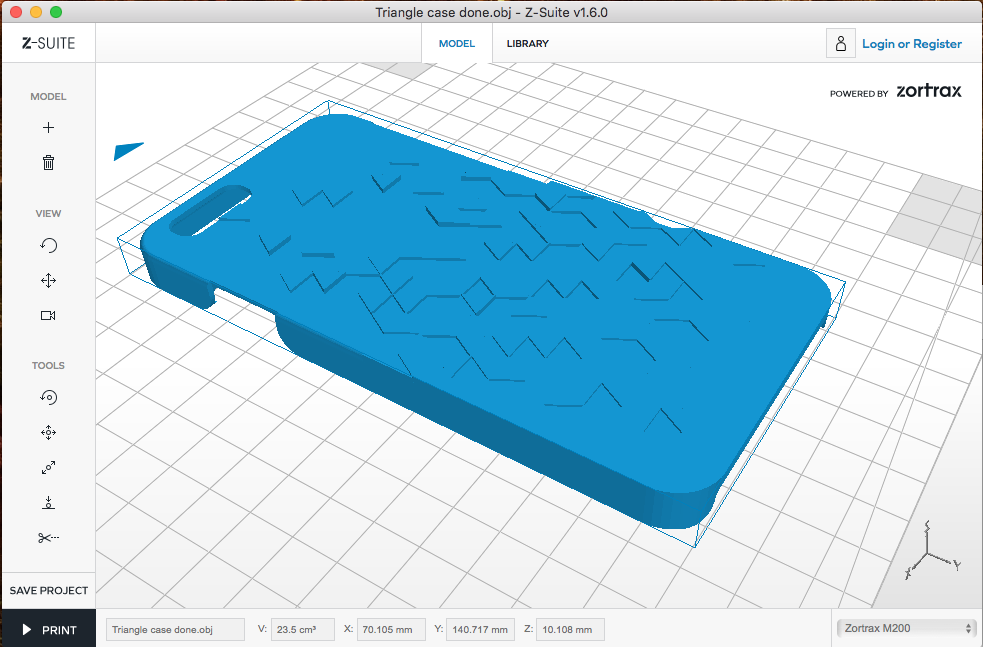Select the scissors split tool
The image size is (983, 647).
tap(48, 537)
